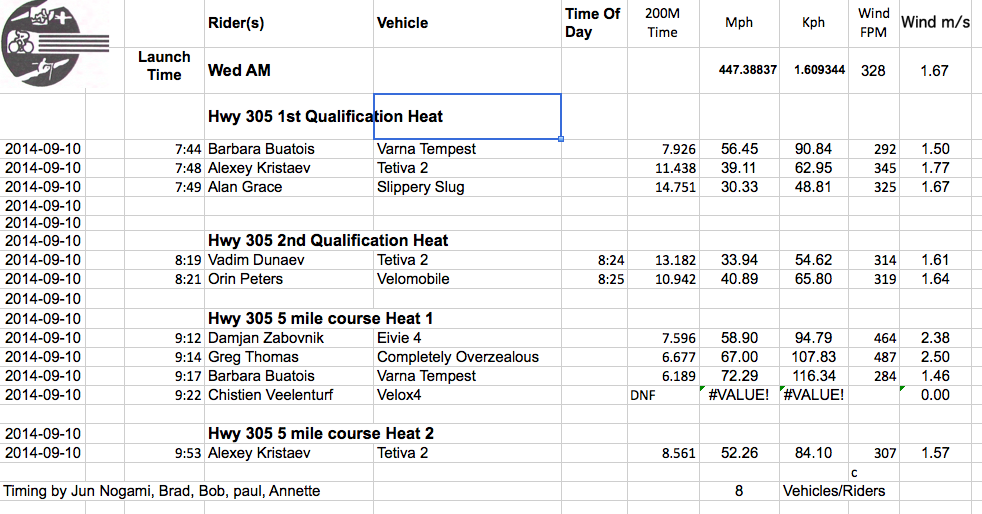
Task: Click the Hwy 305 2nd Qualification Heat heading
Action: click(x=328, y=240)
